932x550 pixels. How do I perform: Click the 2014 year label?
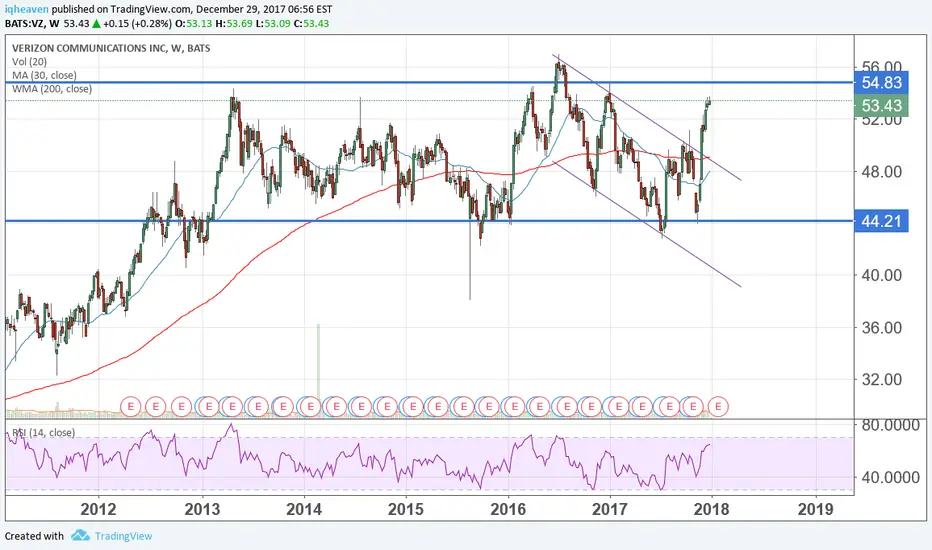[304, 509]
